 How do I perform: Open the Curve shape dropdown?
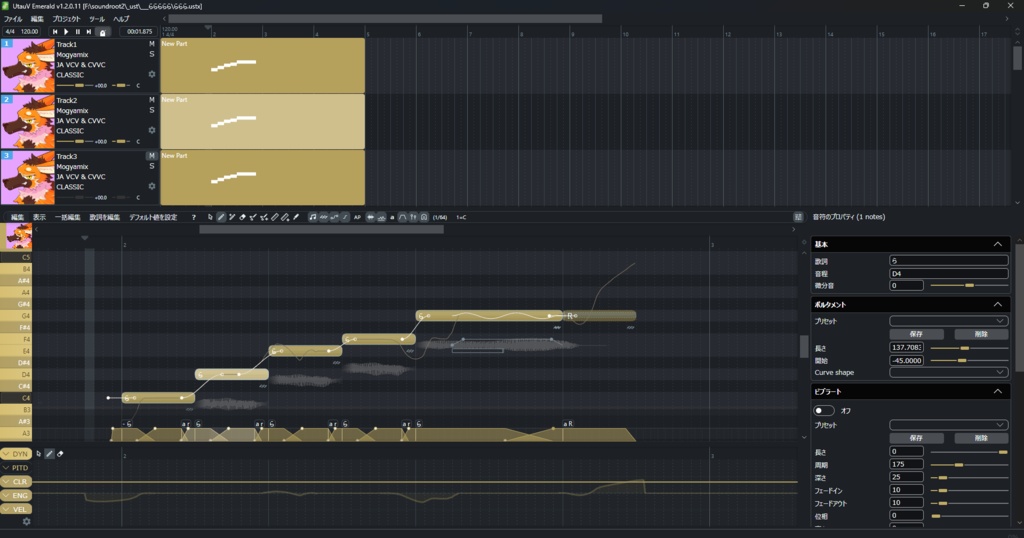(948, 372)
